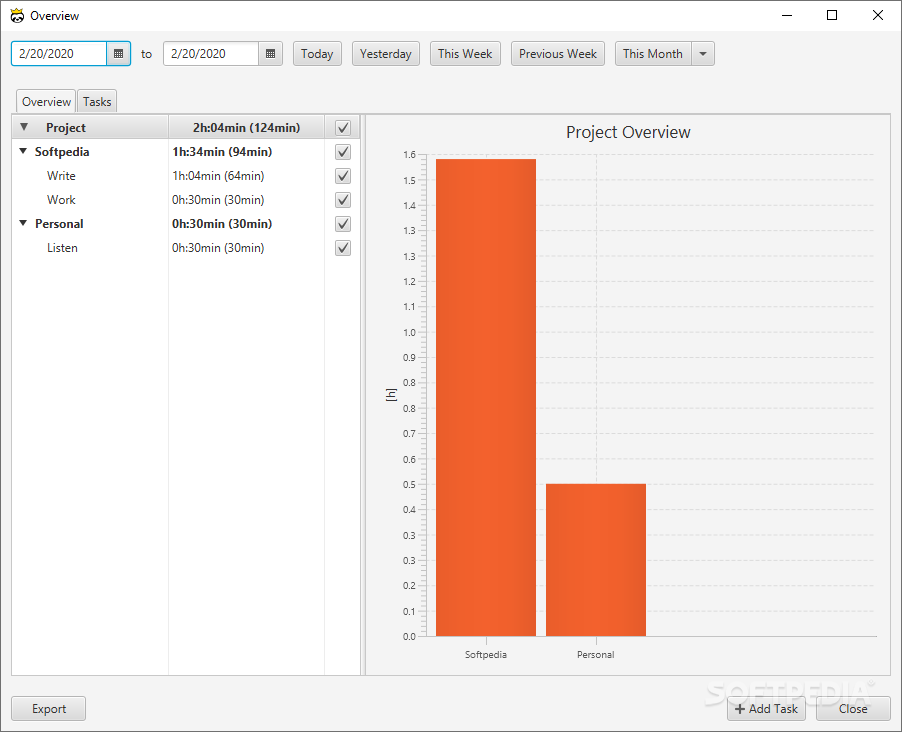The image size is (902, 732).
Task: Click the 1h:04min (64min) duration
Action: click(x=218, y=176)
